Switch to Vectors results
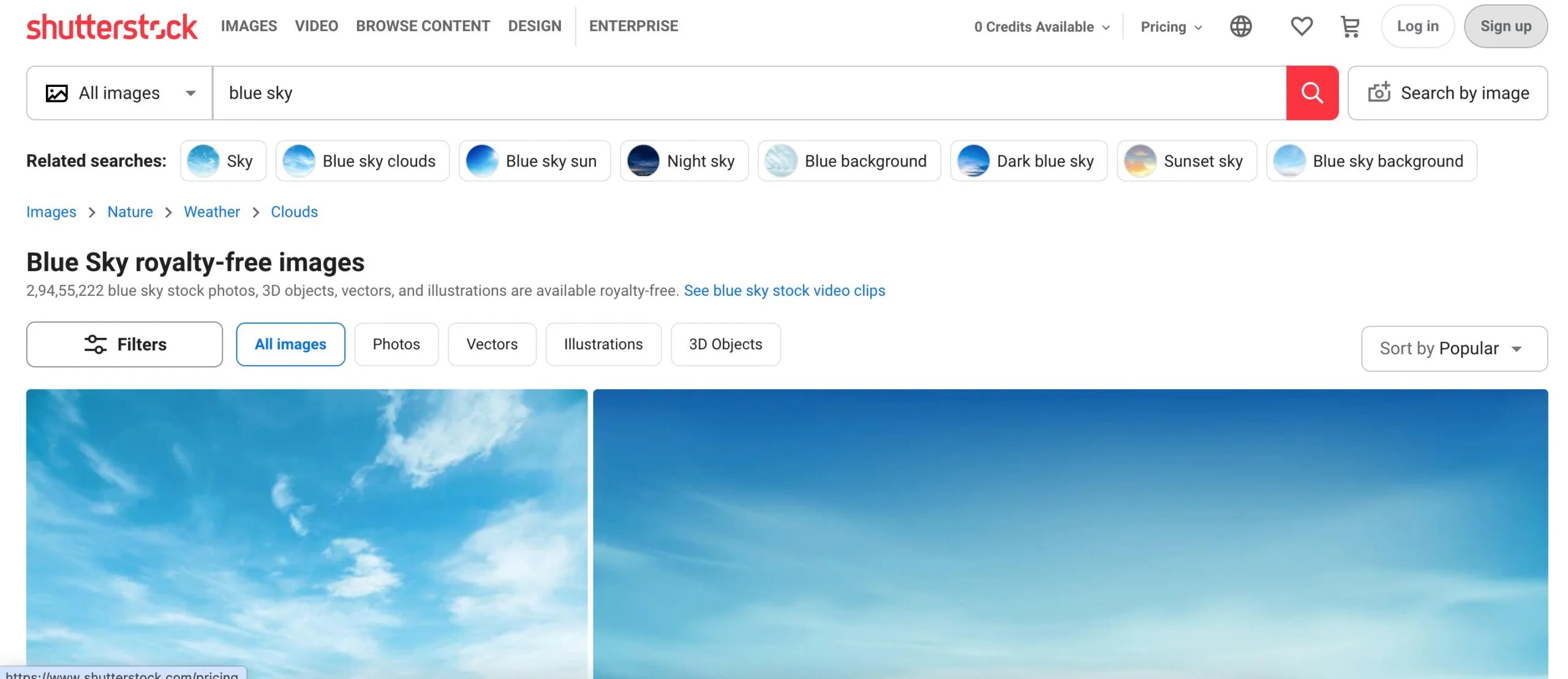This screenshot has height=679, width=1568. (x=491, y=344)
